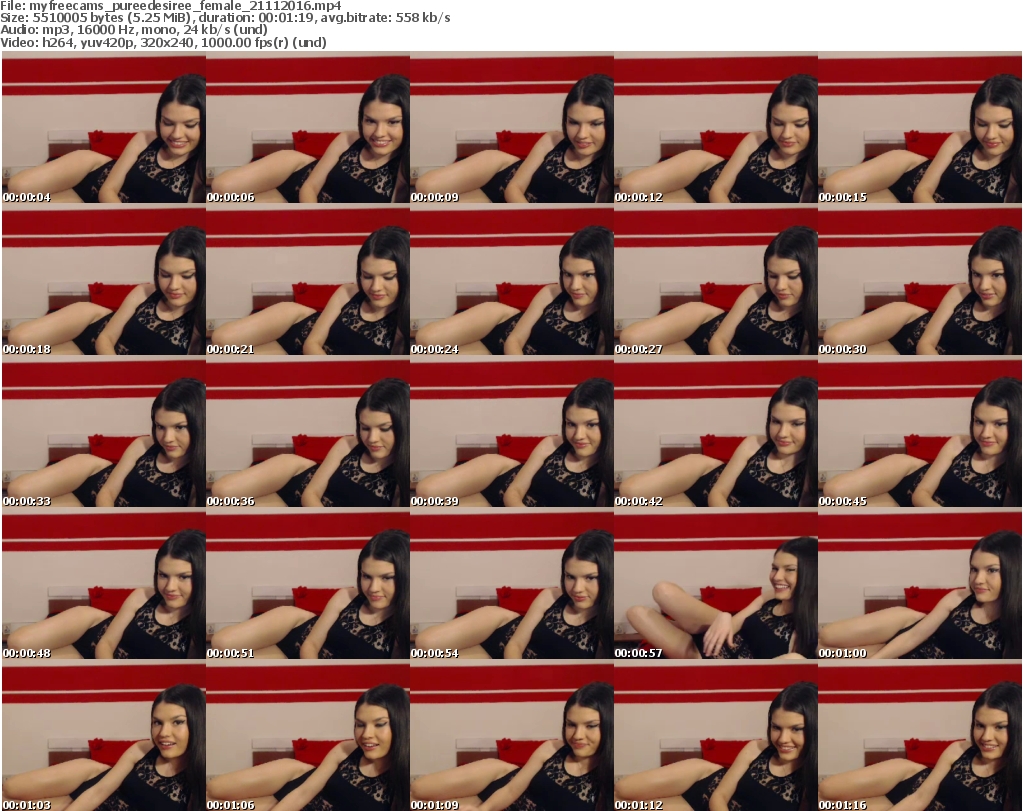Select the thumbnail frame at 00:01:06
This screenshot has height=811, width=1024.
click(x=308, y=735)
